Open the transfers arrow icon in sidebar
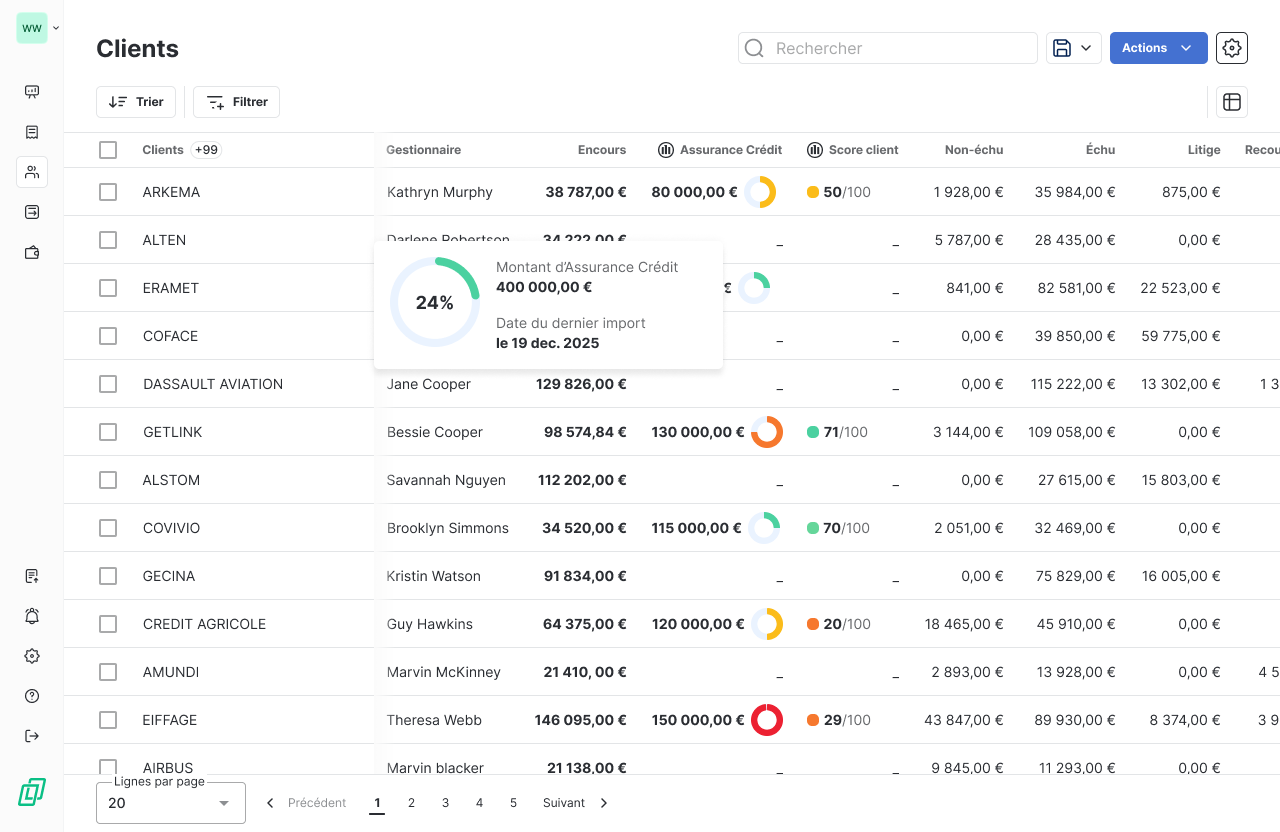 point(32,212)
